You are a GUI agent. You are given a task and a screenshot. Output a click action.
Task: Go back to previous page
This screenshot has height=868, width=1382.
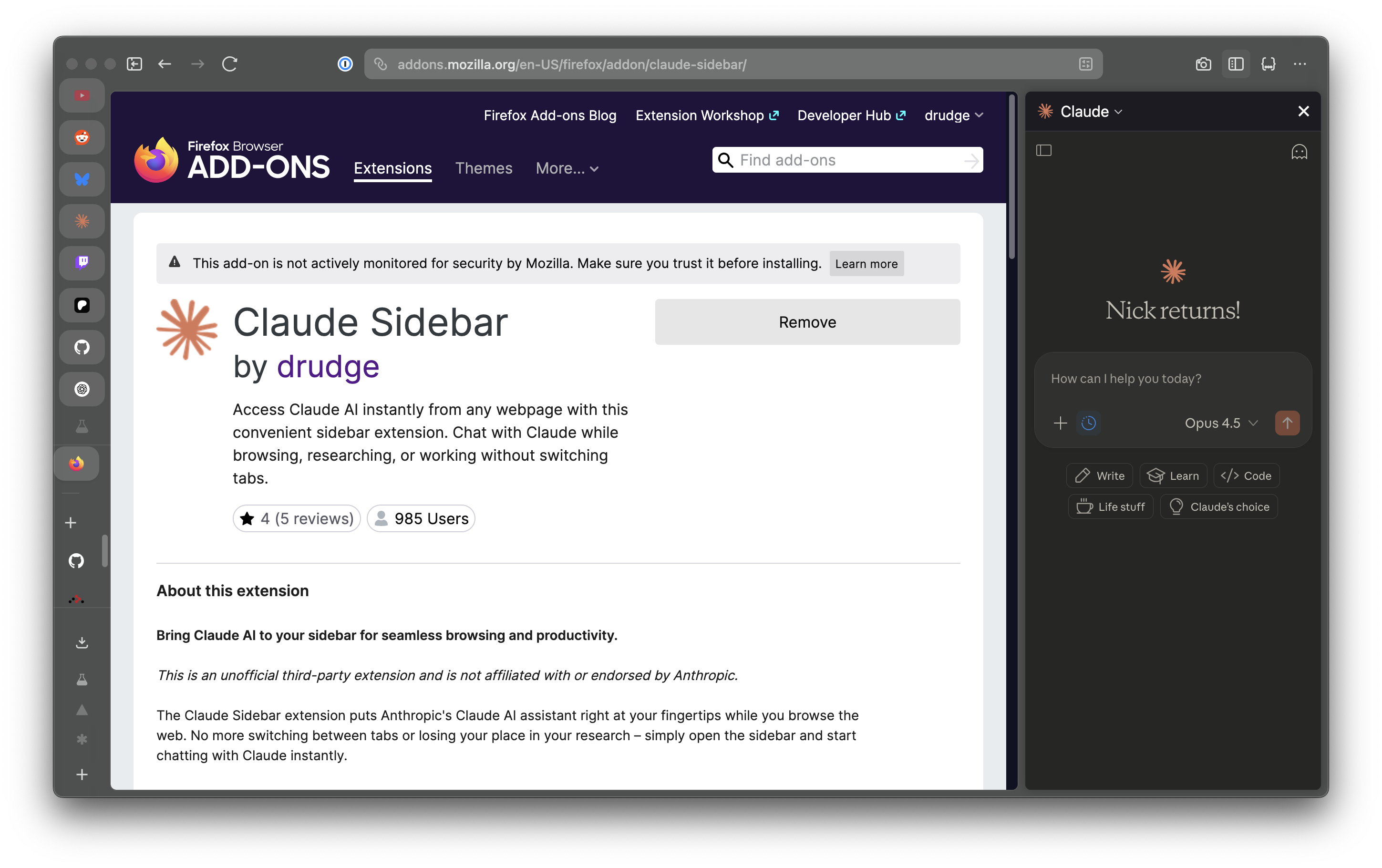[x=165, y=64]
